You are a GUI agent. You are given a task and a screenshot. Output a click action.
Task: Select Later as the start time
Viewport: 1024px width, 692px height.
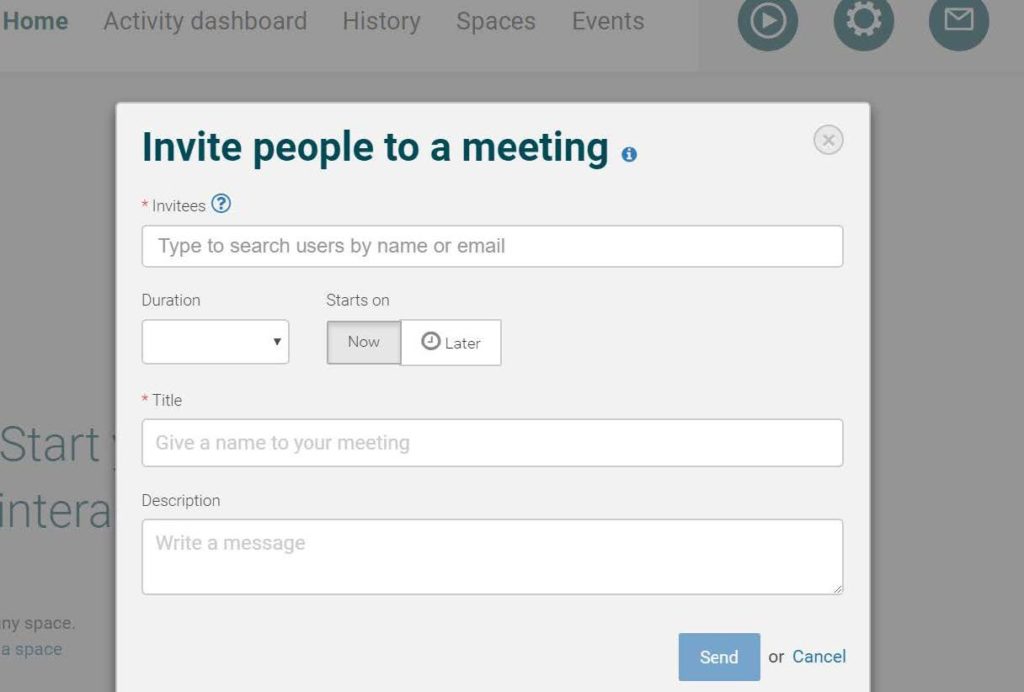tap(451, 342)
